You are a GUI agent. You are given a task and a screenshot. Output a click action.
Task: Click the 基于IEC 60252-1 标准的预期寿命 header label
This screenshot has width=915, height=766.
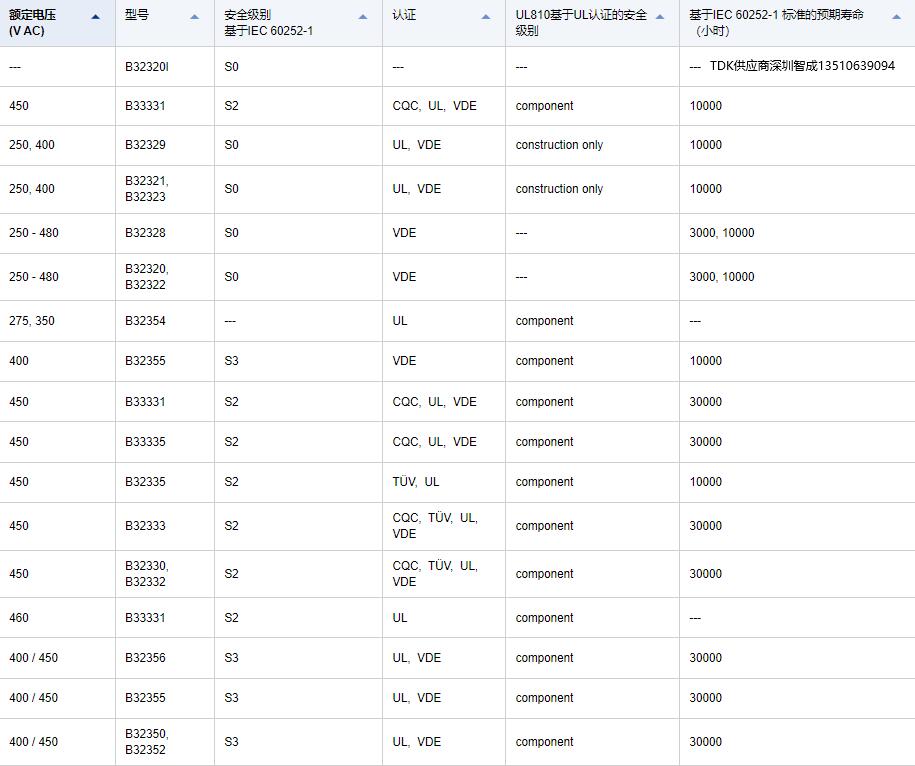point(776,23)
